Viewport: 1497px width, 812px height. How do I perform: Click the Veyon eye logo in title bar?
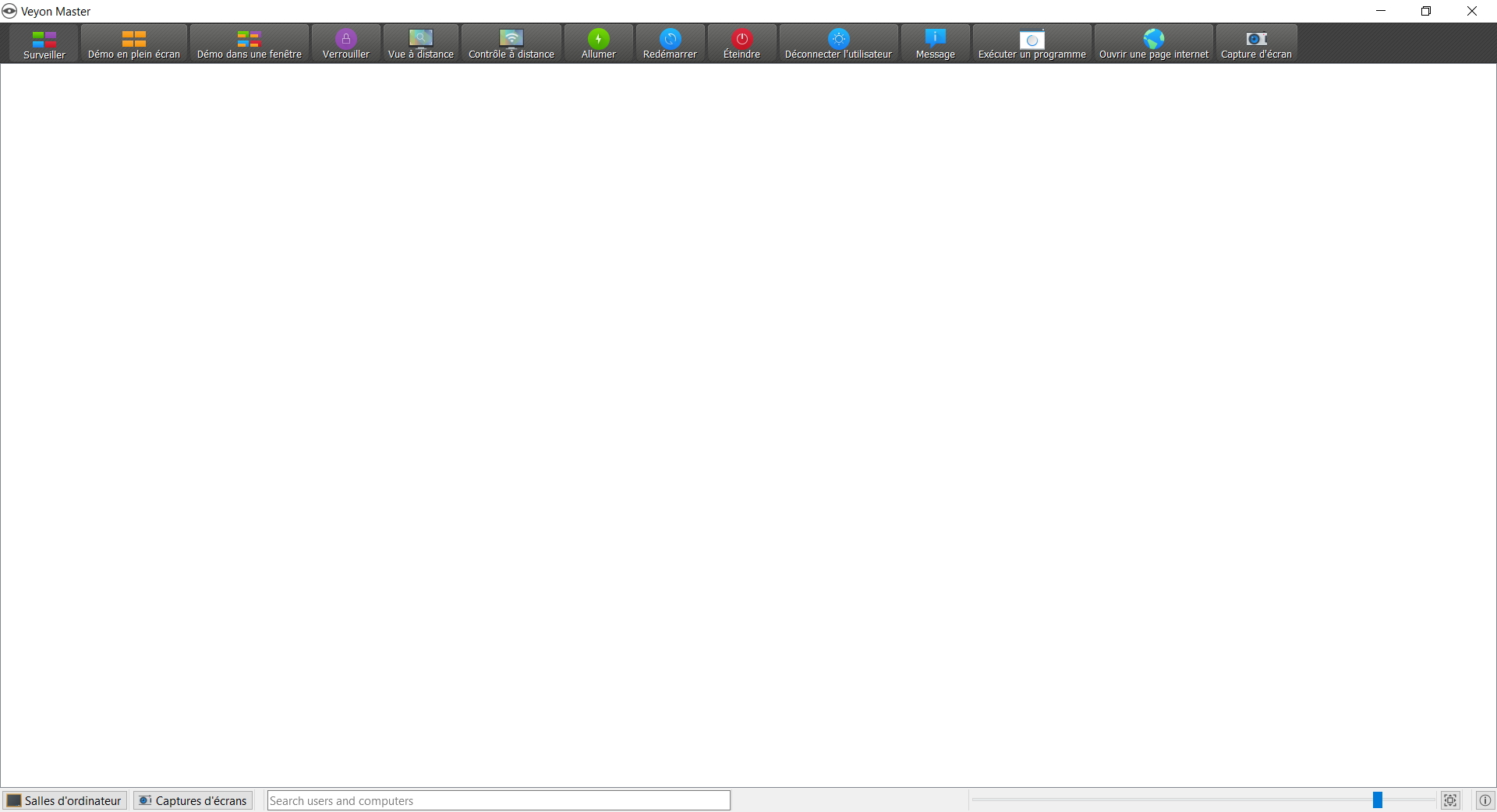[9, 11]
